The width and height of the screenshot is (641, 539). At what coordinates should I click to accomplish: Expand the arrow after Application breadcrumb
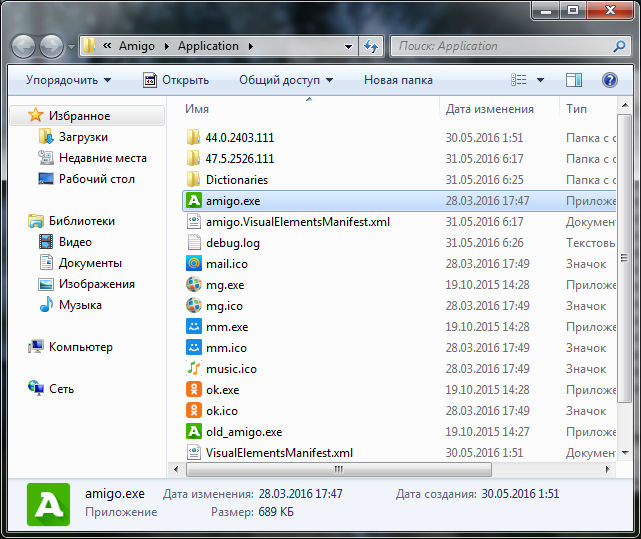click(x=251, y=47)
